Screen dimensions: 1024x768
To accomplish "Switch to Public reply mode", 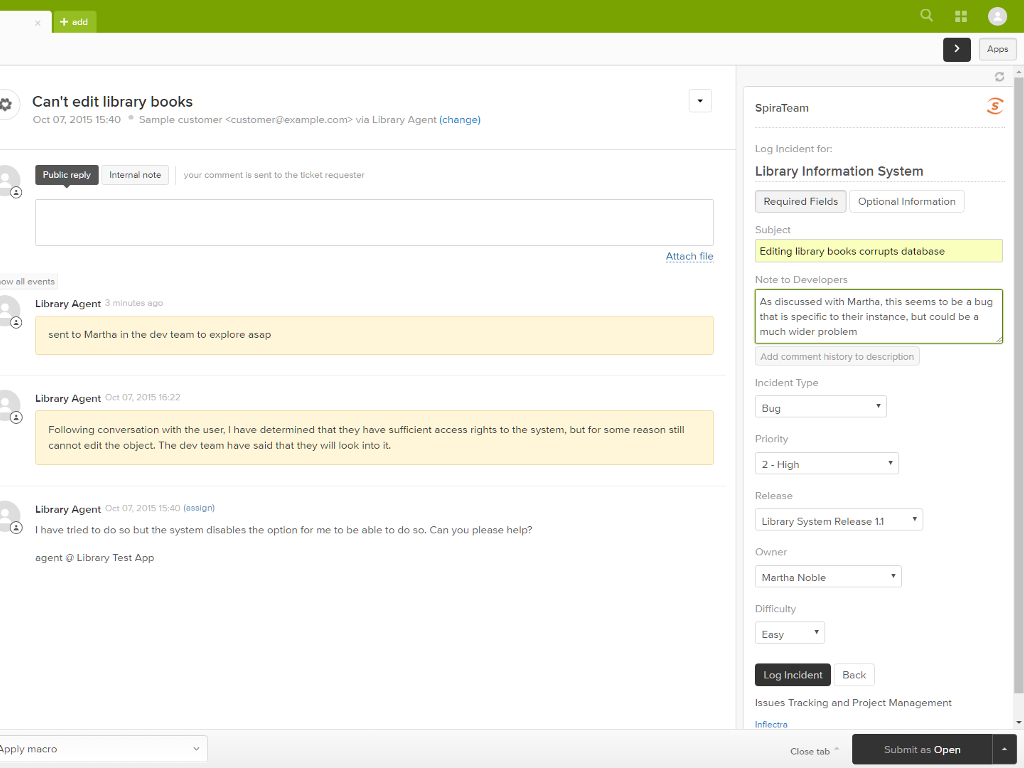I will (x=67, y=175).
